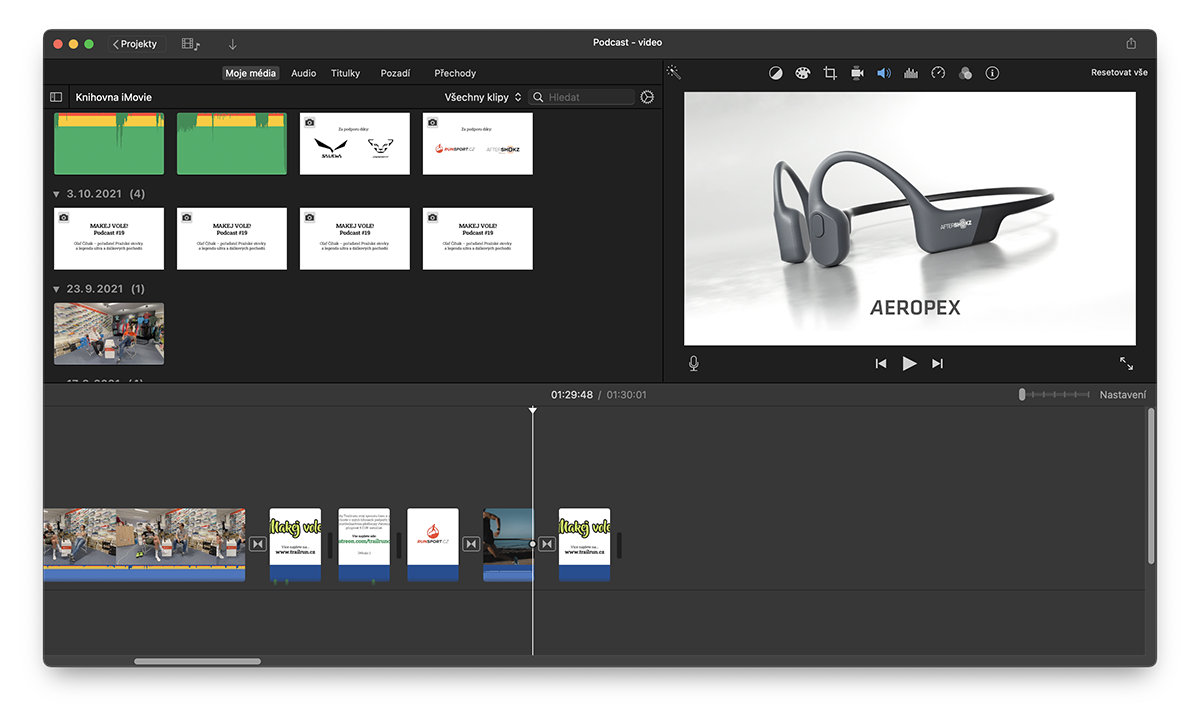Skip to previous clip in viewer

point(881,364)
